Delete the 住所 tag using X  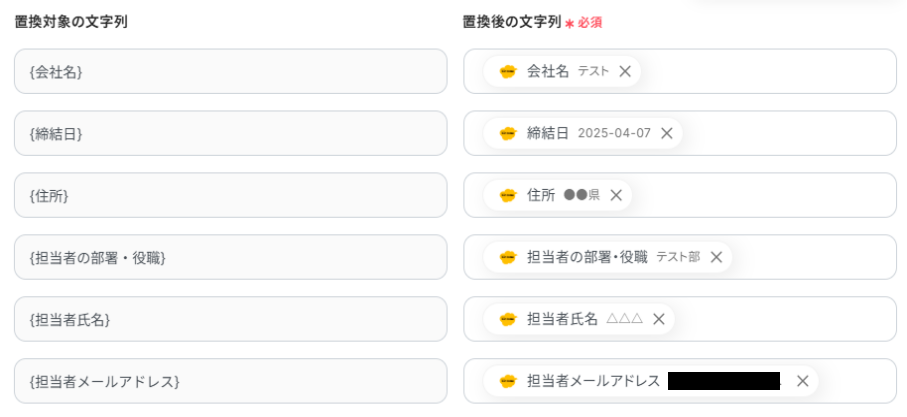(x=616, y=196)
